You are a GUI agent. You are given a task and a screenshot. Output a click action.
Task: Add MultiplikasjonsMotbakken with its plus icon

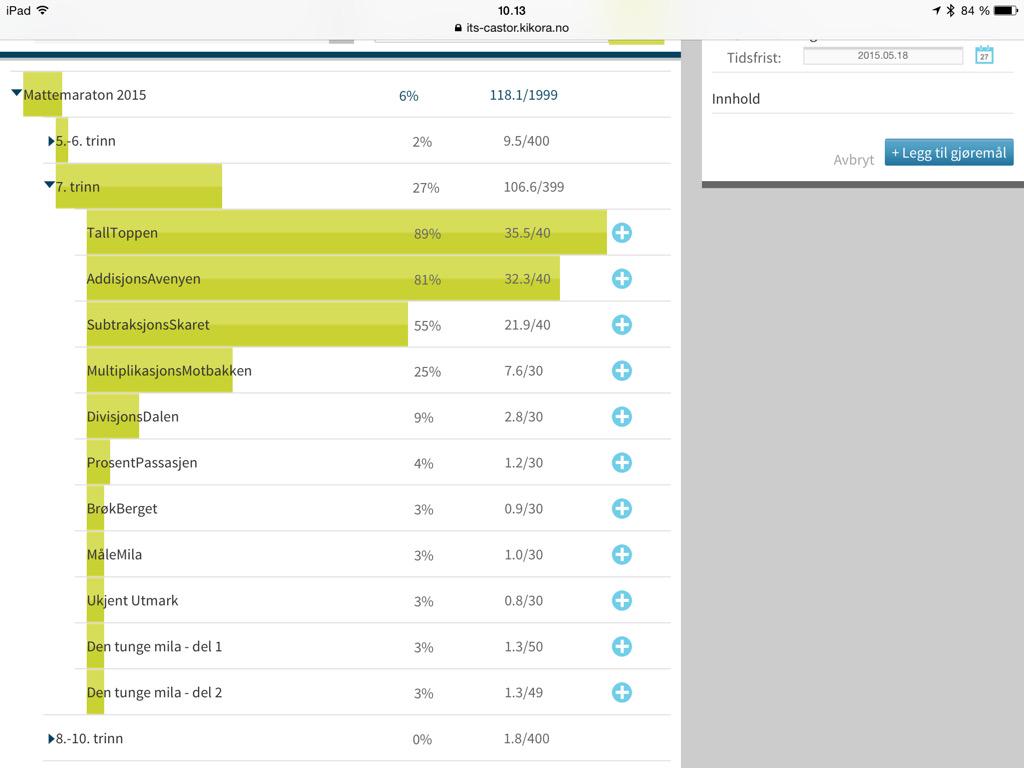(x=622, y=371)
